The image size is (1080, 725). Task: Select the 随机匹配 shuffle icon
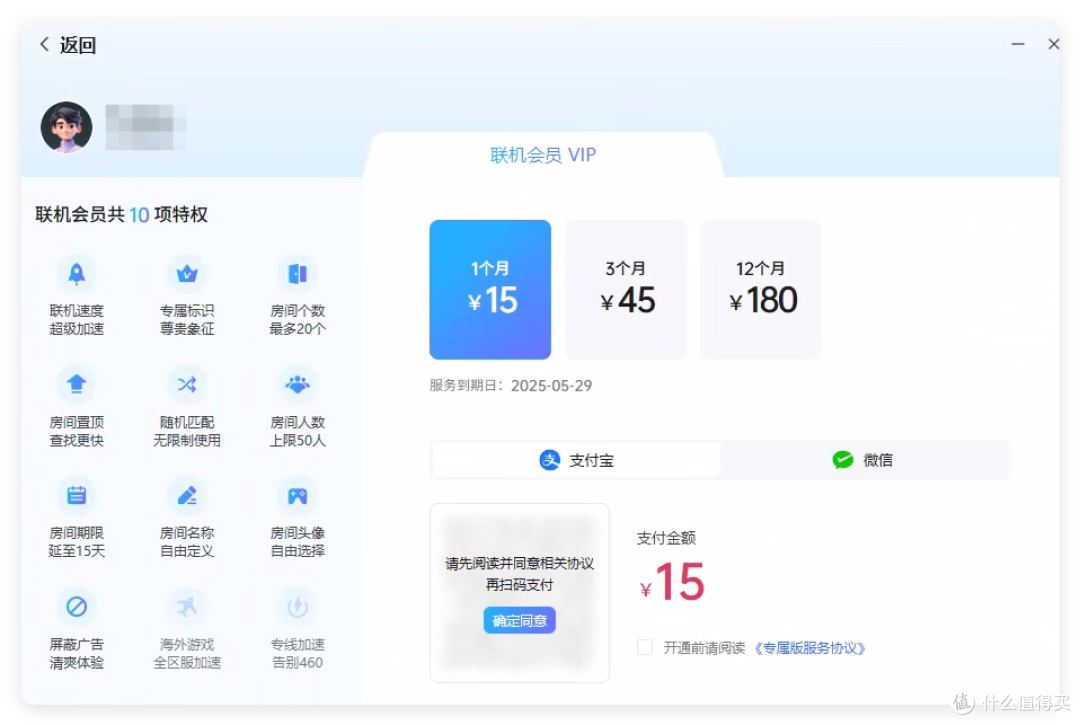187,384
